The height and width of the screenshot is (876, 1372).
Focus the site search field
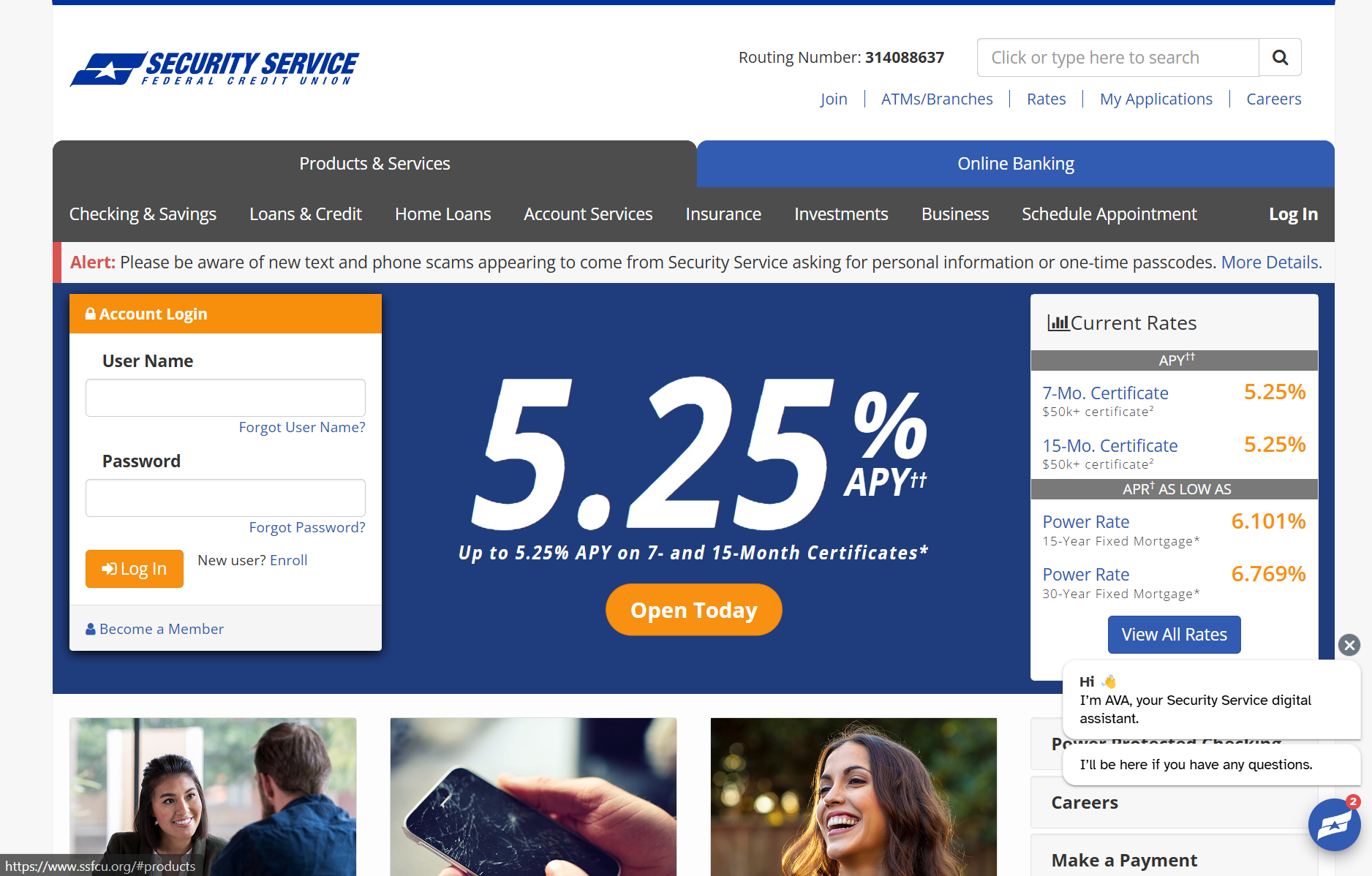[1118, 57]
